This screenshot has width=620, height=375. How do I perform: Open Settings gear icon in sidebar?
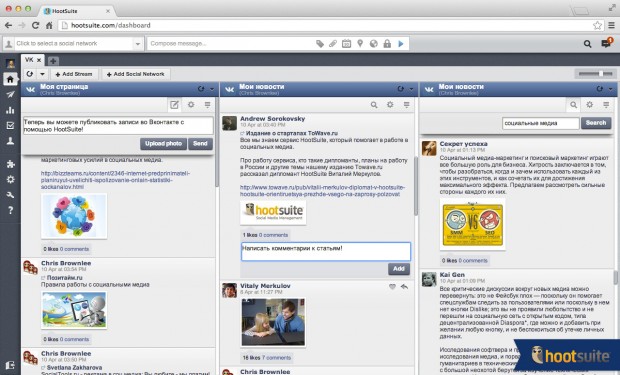click(x=10, y=179)
